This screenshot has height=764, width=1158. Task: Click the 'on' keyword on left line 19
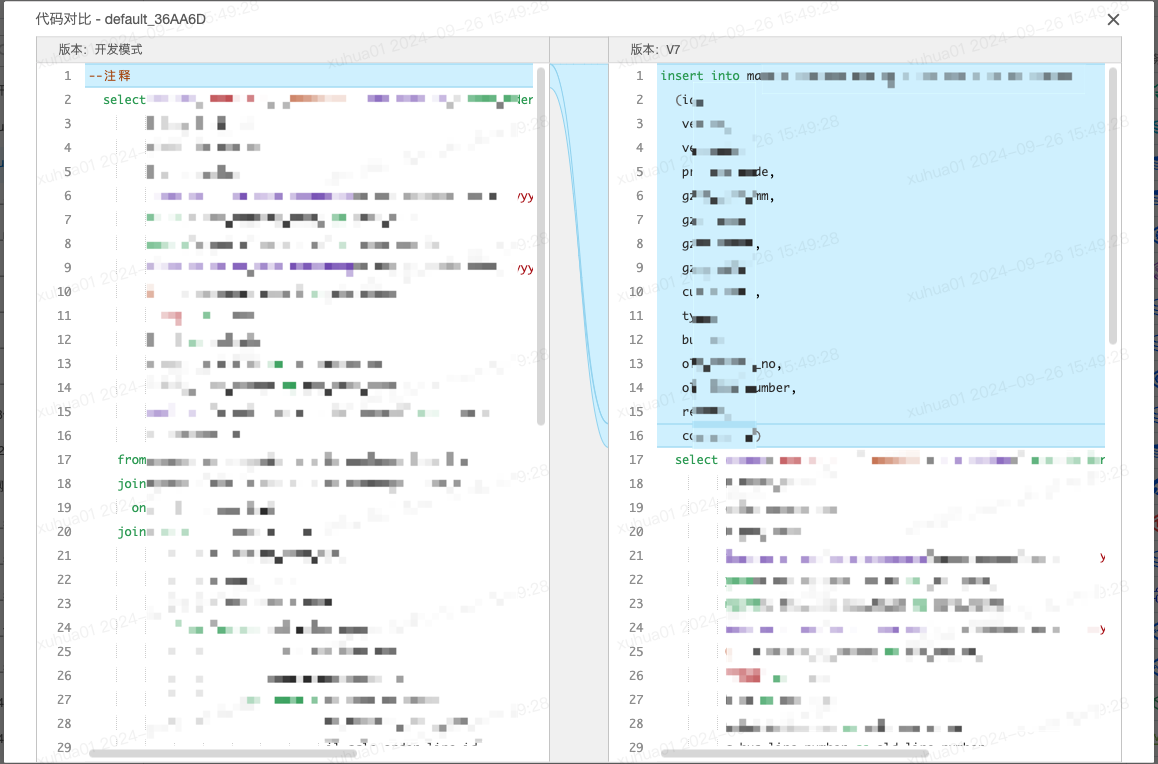coord(138,508)
